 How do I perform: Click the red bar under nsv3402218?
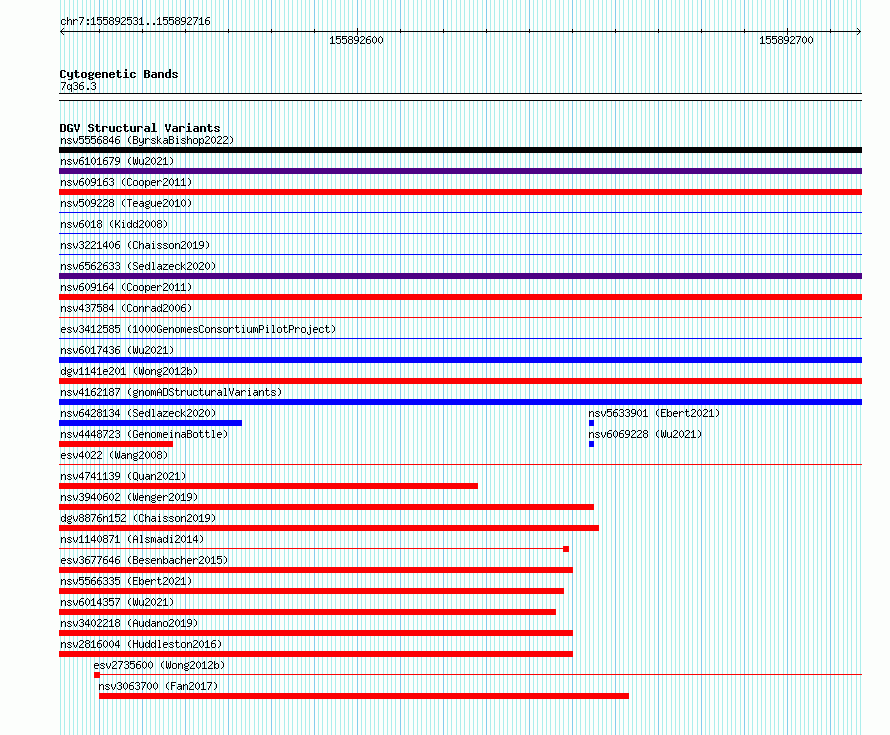316,633
